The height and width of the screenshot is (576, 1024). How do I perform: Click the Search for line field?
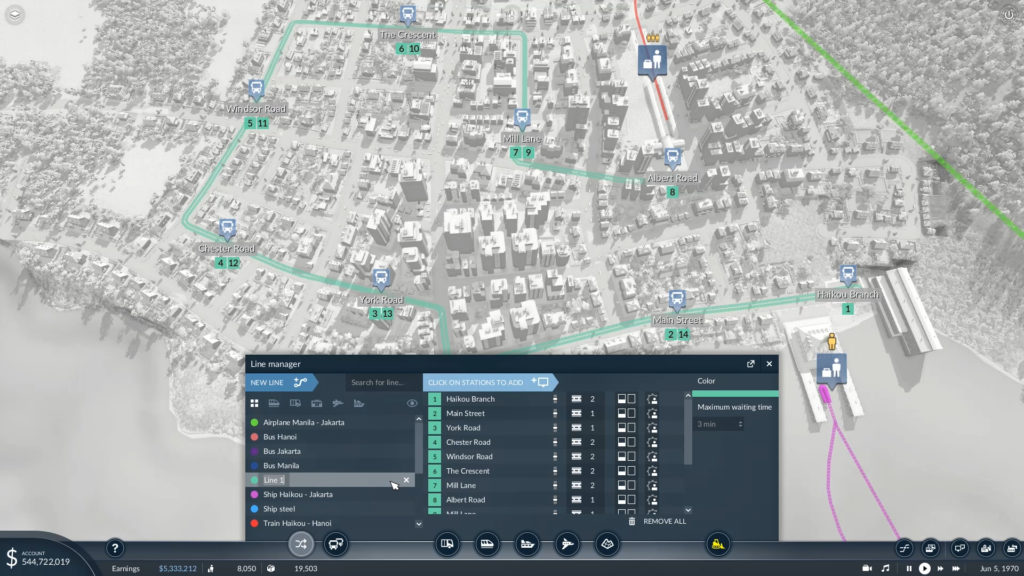[x=380, y=382]
